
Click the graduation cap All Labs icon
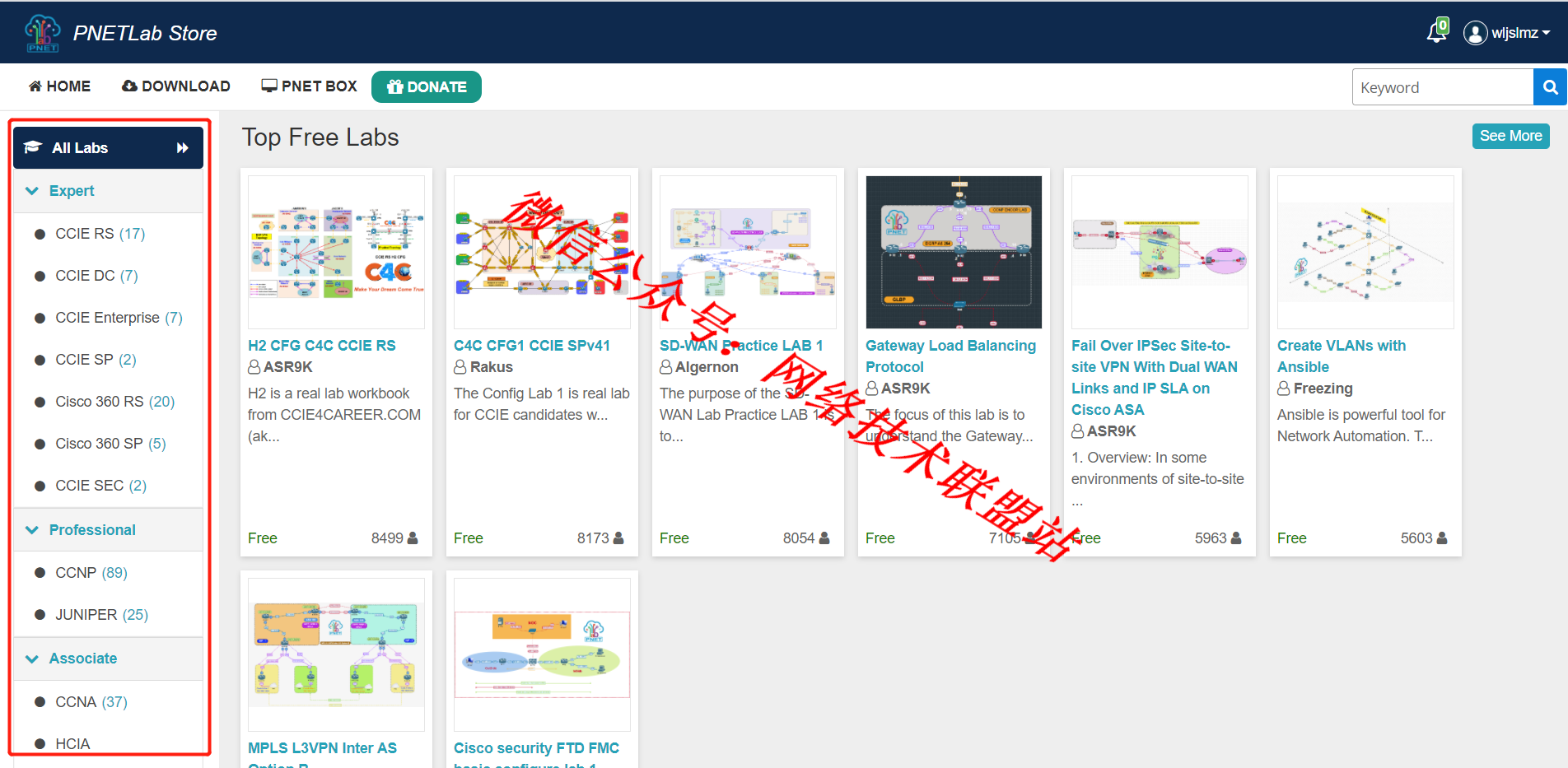[x=33, y=147]
